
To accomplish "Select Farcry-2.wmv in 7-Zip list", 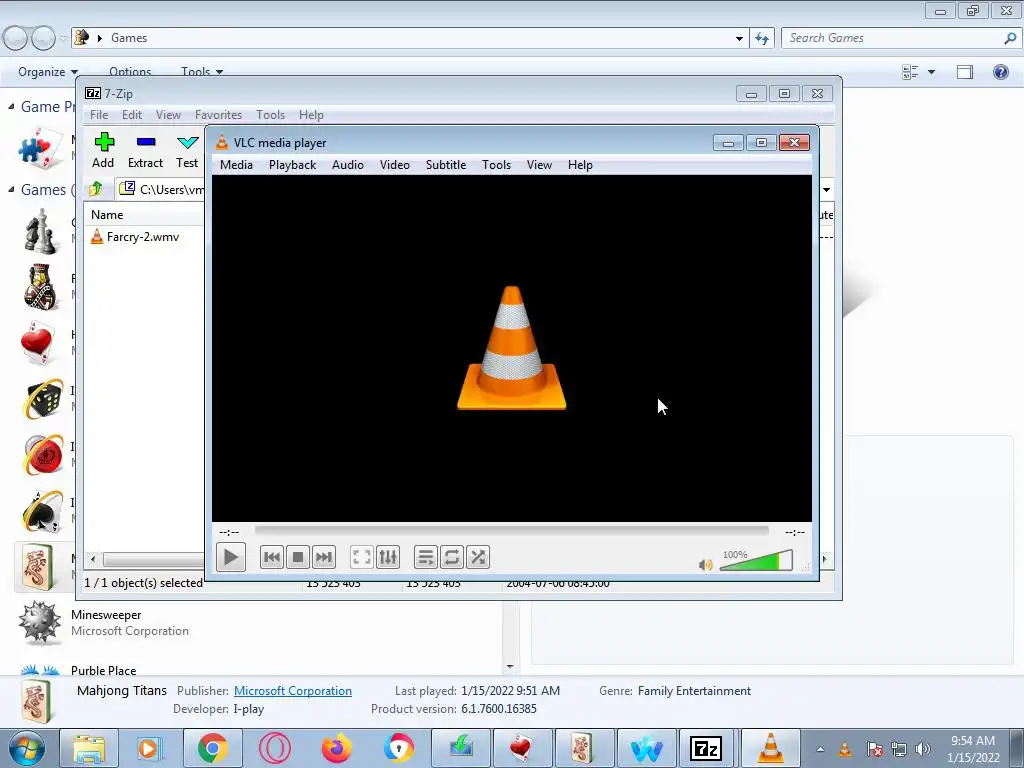I will click(x=135, y=237).
